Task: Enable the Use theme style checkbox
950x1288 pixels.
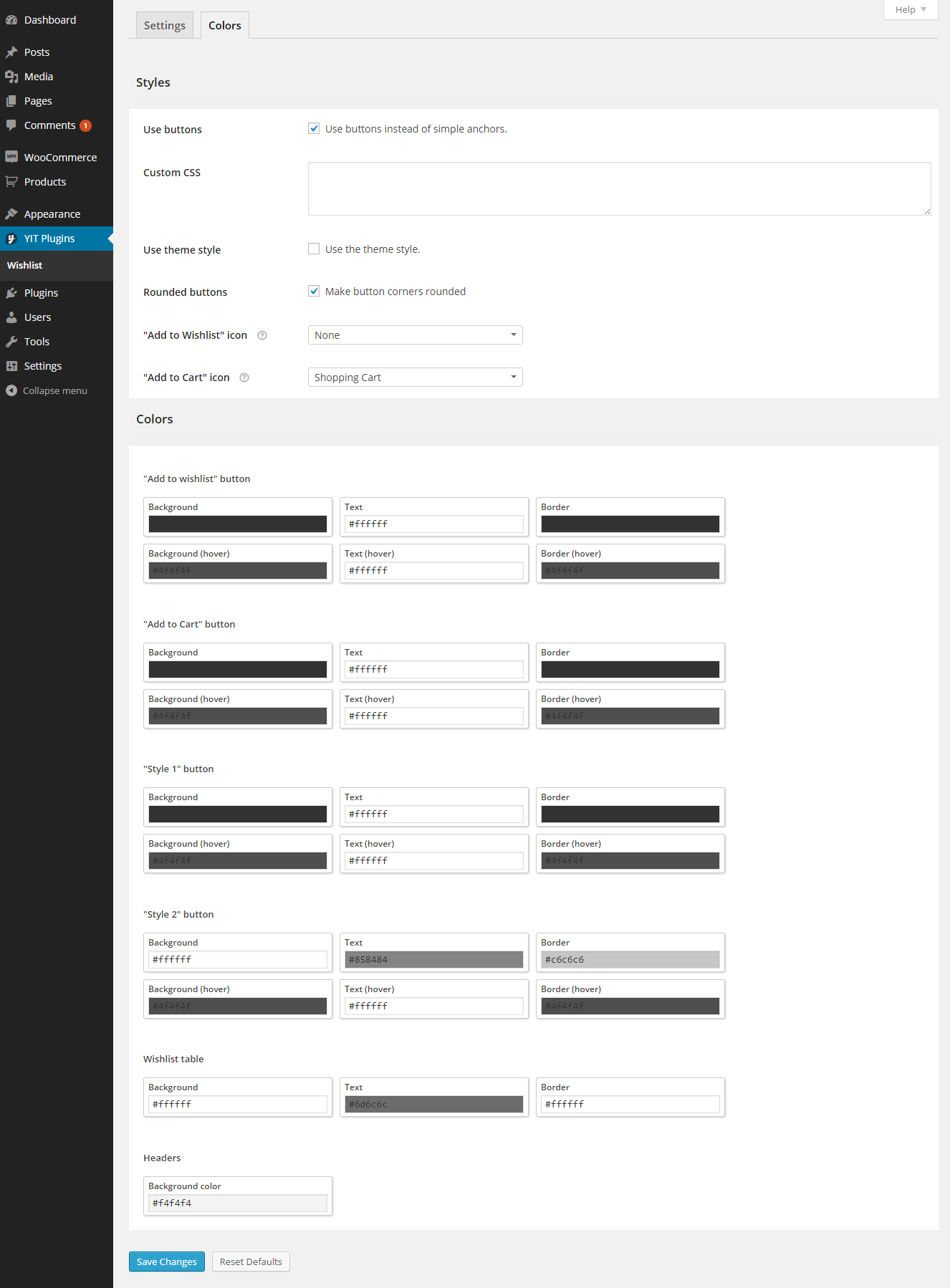Action: 314,249
